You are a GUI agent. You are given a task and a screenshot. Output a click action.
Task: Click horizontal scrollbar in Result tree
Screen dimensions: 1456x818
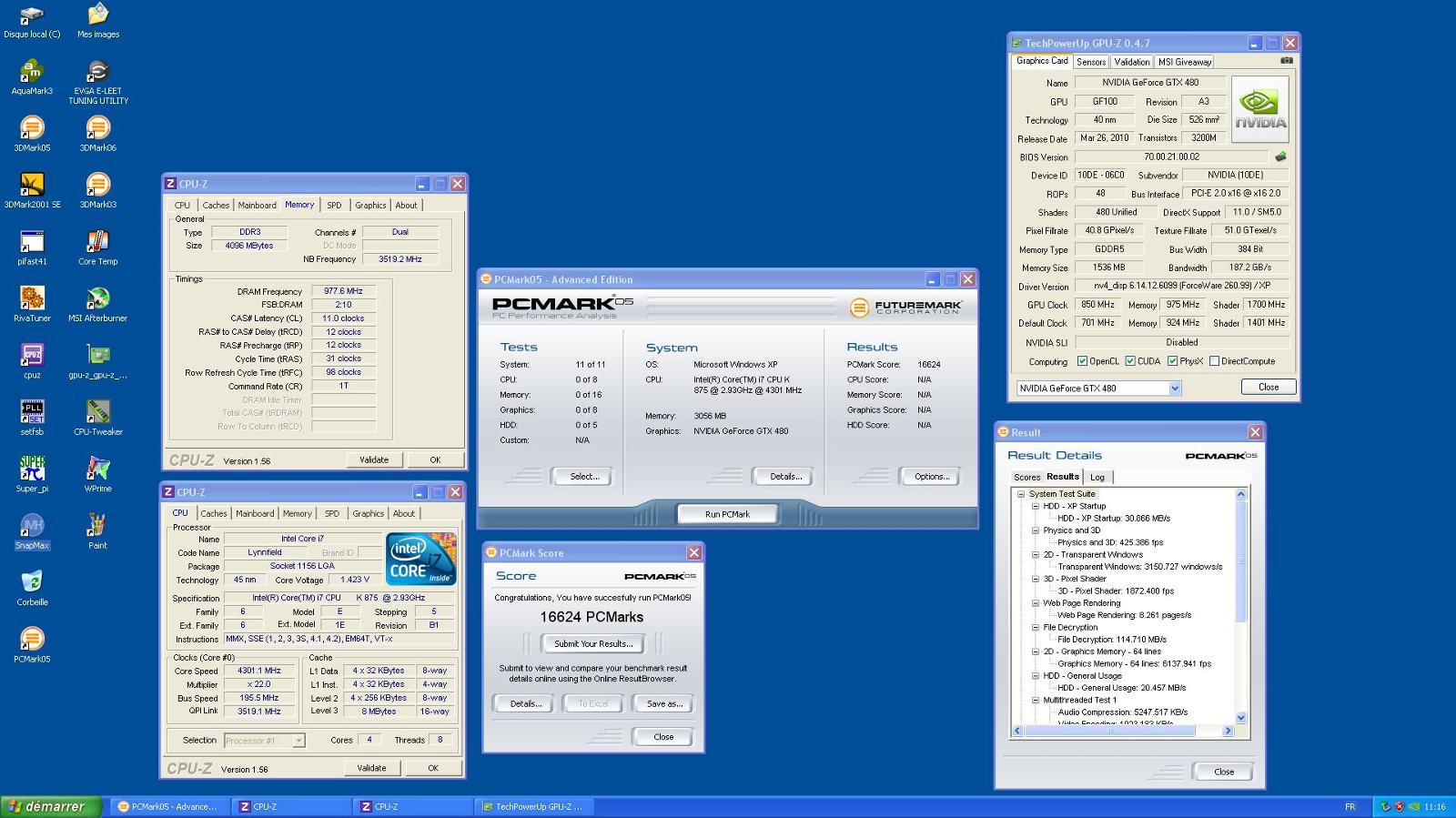coord(1110,731)
